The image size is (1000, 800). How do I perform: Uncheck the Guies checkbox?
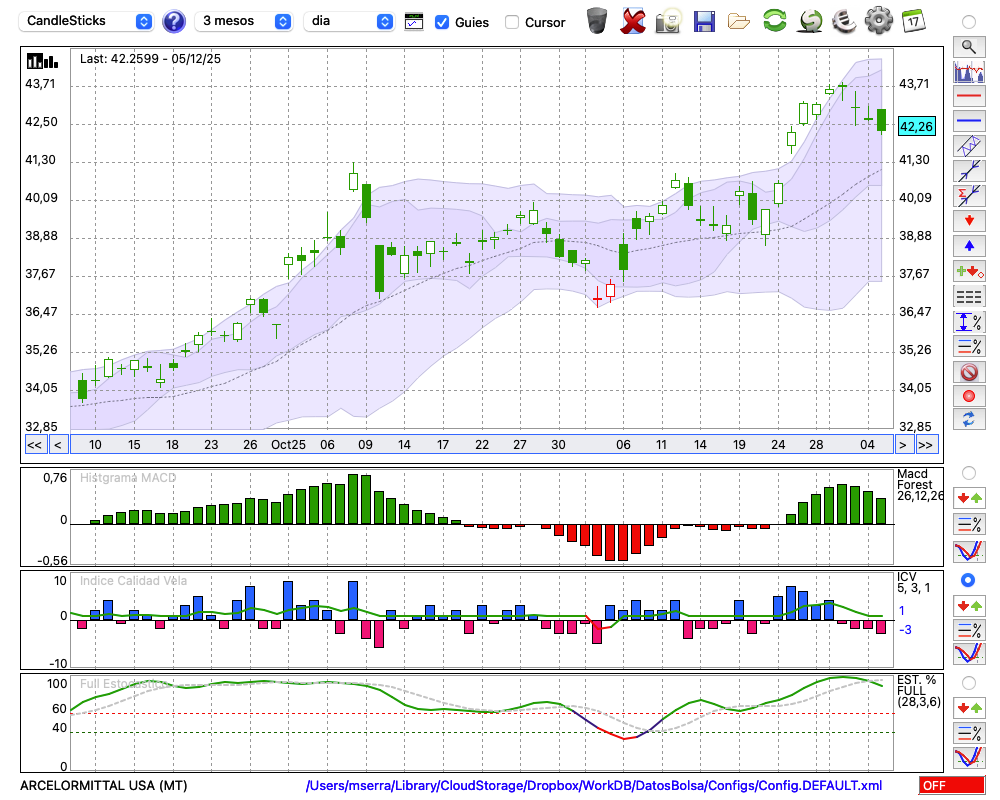(x=441, y=22)
